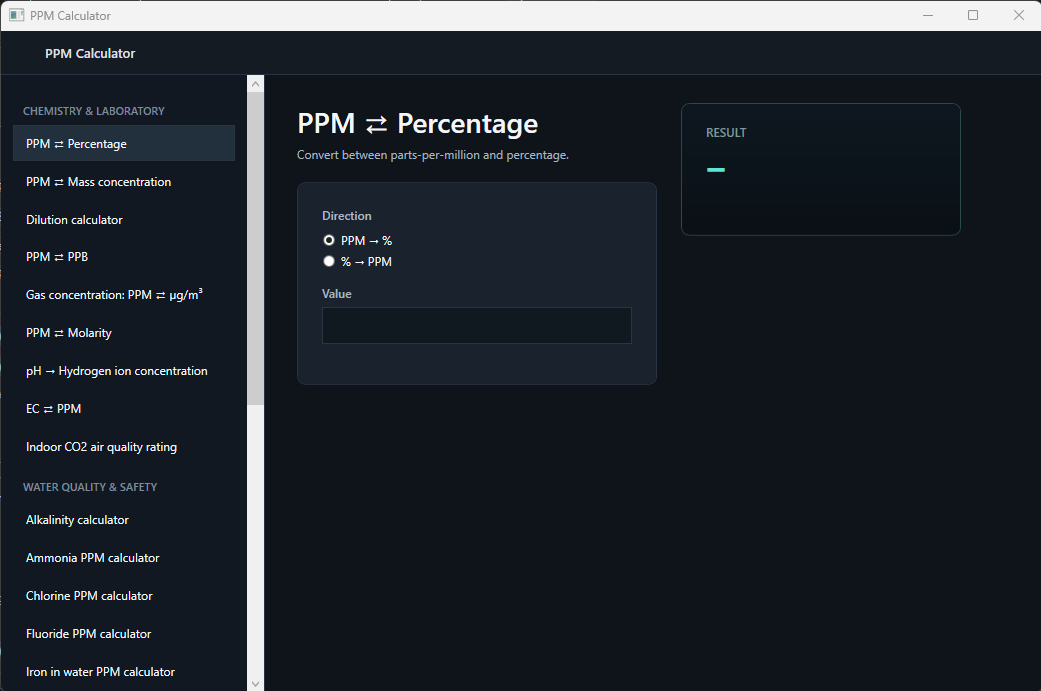Open the Chlorine PPM calculator

coord(123,595)
